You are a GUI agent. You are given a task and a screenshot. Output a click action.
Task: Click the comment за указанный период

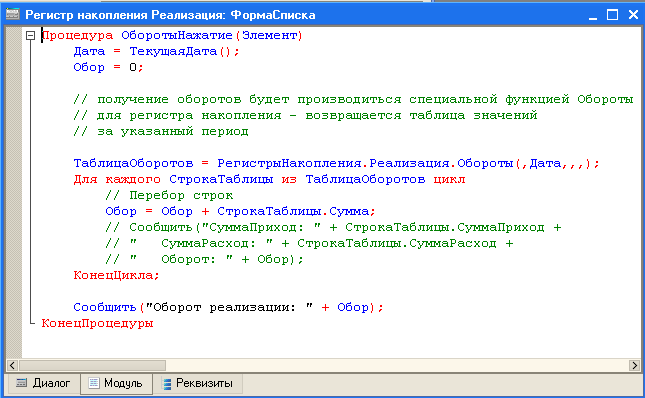coord(161,132)
